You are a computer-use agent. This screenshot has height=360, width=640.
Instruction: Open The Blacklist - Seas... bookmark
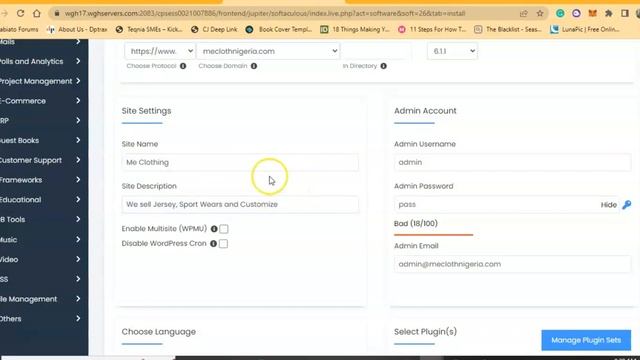pos(508,29)
